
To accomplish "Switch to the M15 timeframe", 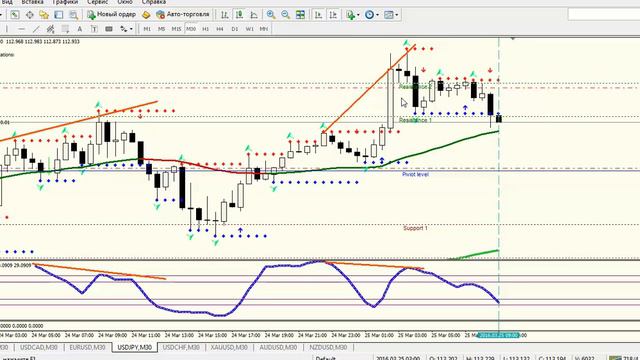I will [176, 29].
